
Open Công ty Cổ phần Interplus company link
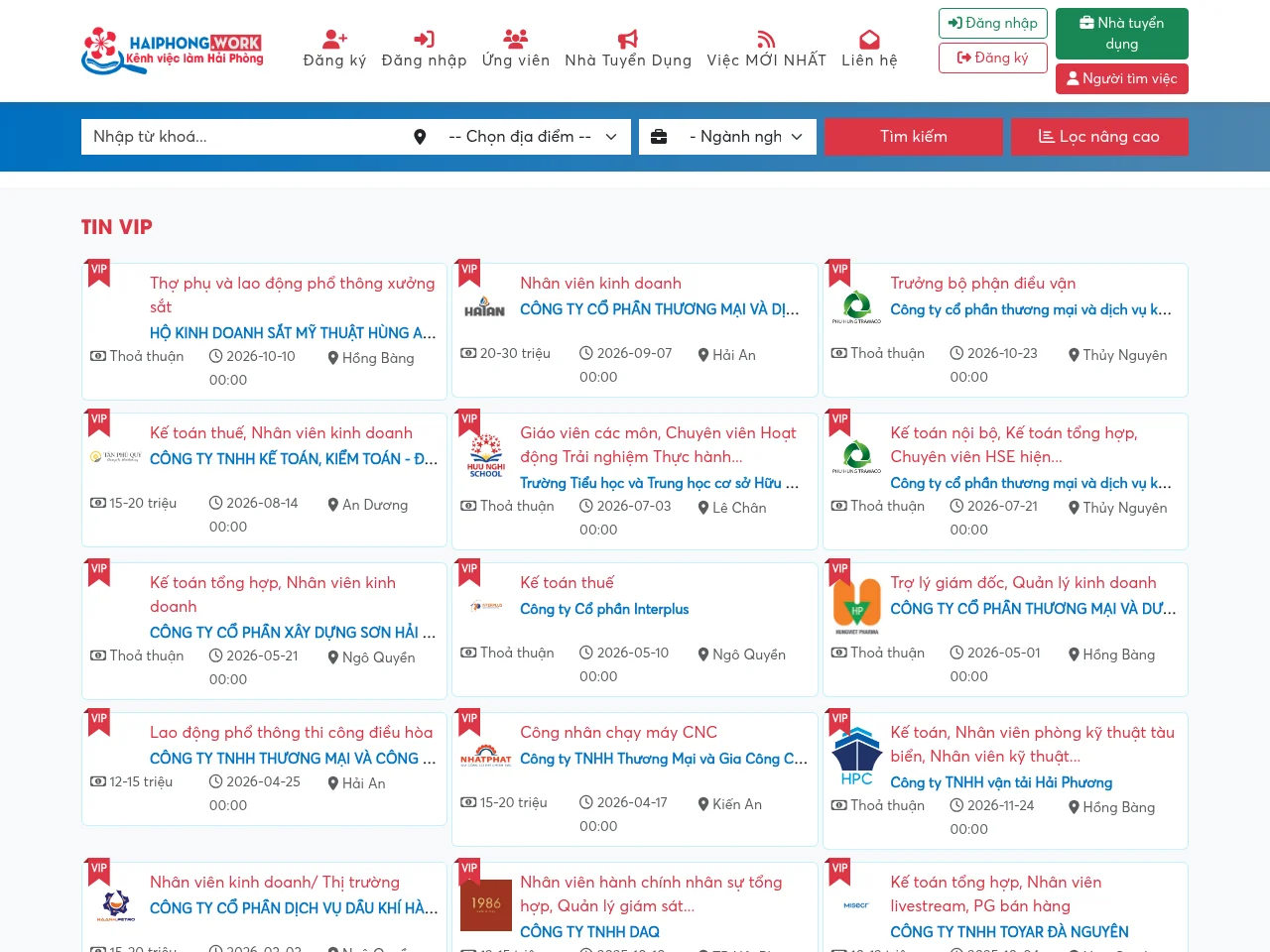point(604,609)
